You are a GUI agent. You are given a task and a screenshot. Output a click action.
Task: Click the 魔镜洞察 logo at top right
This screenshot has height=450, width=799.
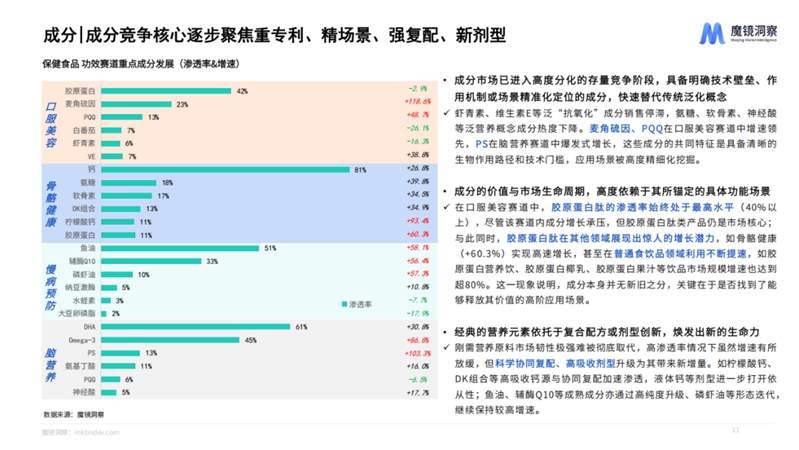738,33
